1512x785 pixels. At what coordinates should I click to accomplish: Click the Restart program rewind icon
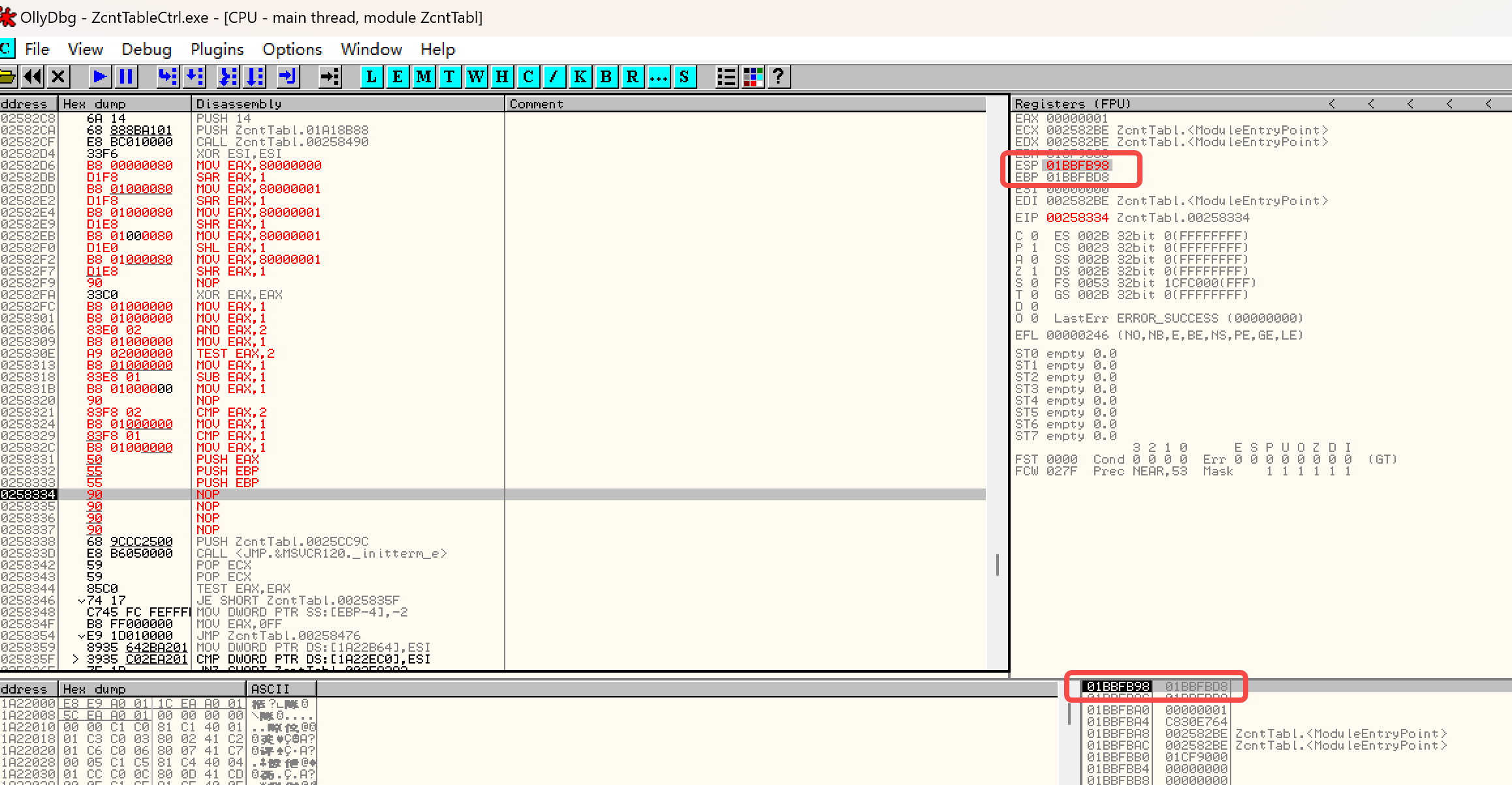click(32, 77)
